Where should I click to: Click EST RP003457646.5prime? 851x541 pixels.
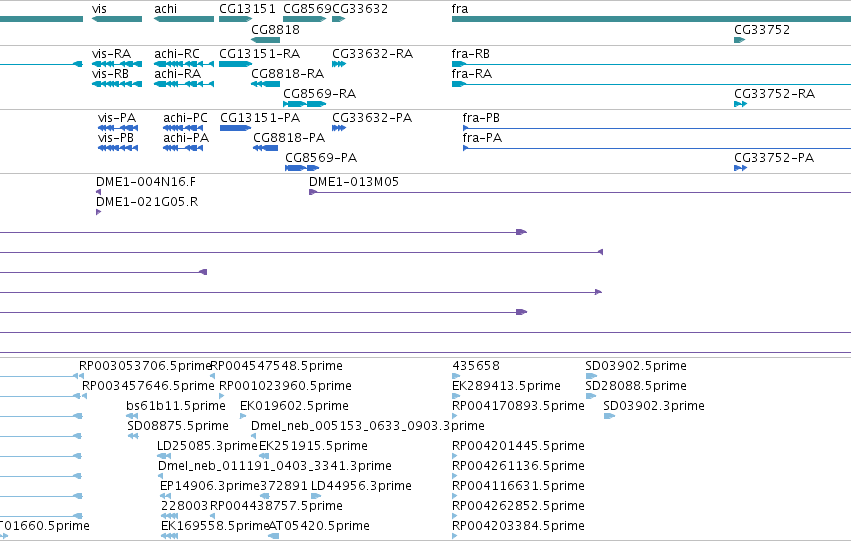click(x=84, y=396)
